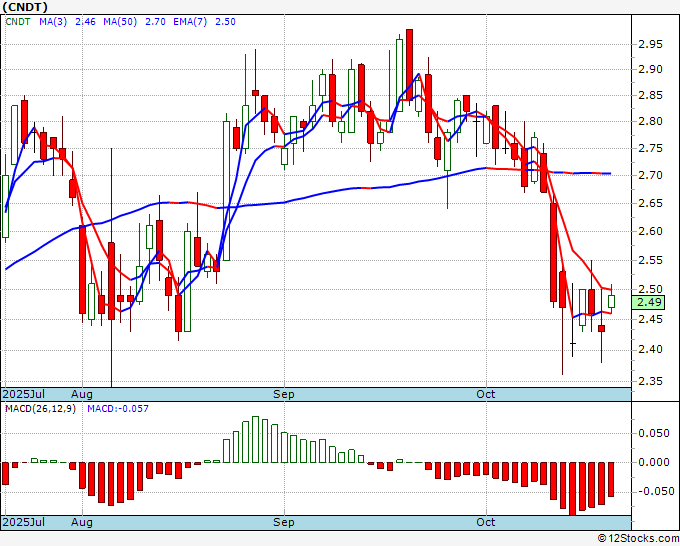The height and width of the screenshot is (546, 680).
Task: Select the MA(50) legend label
Action: [120, 22]
